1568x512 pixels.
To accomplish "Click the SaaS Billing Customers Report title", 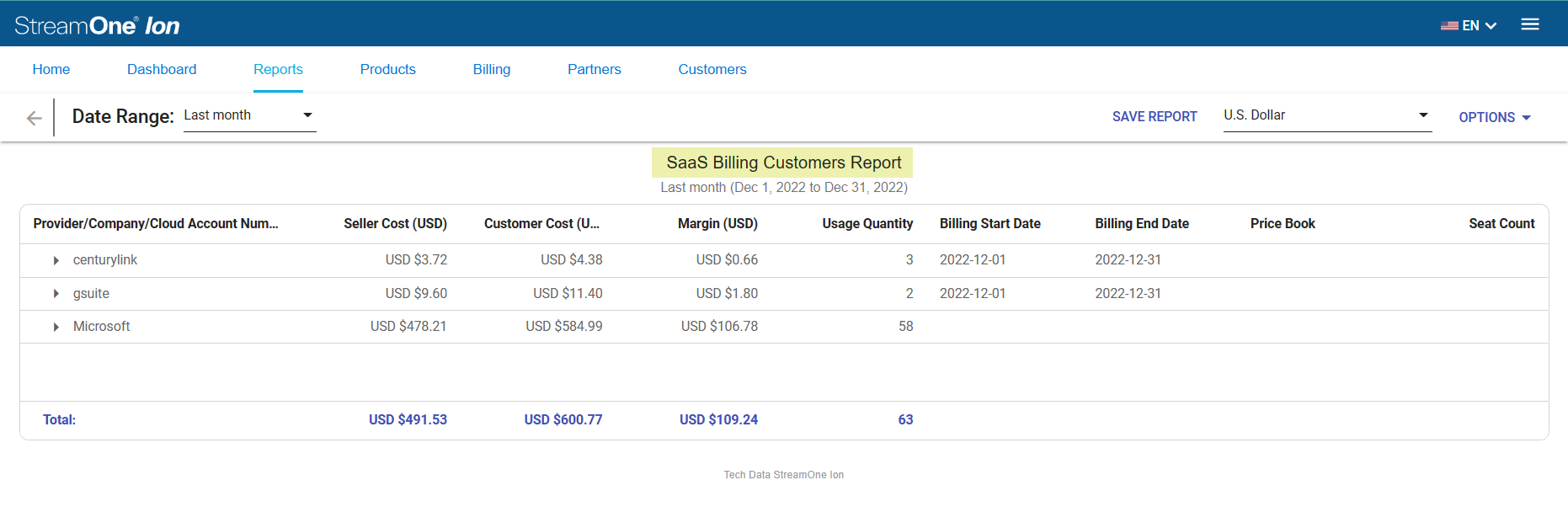I will coord(783,163).
